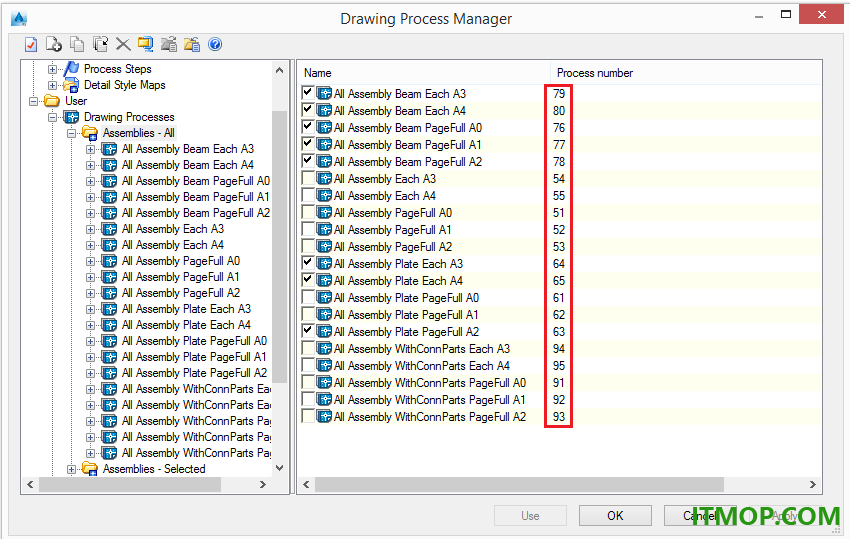Image resolution: width=850 pixels, height=539 pixels.
Task: Click tree panel scroll down arrow
Action: 279,468
